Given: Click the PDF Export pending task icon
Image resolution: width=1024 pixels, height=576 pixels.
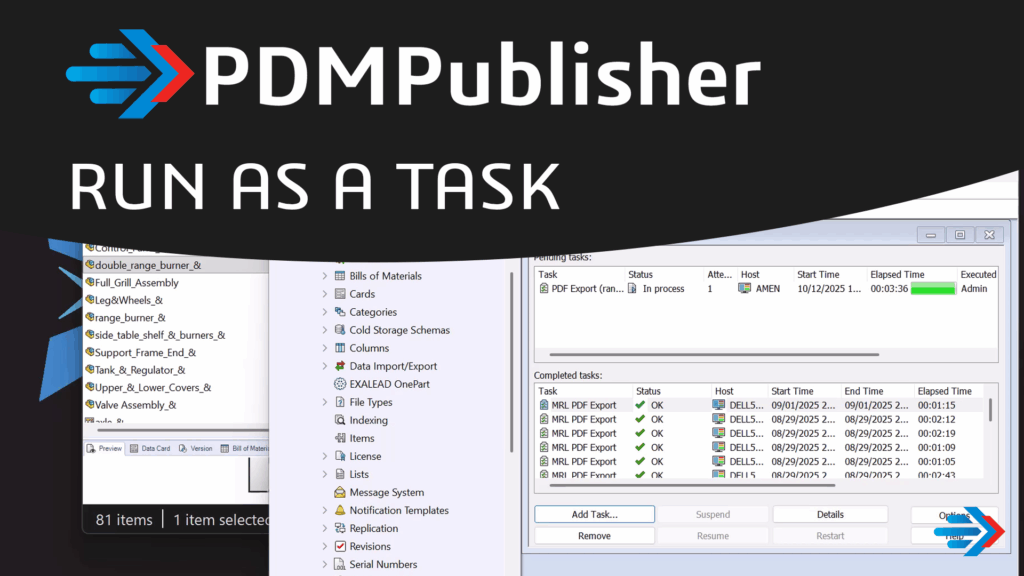Looking at the screenshot, I should [x=543, y=289].
